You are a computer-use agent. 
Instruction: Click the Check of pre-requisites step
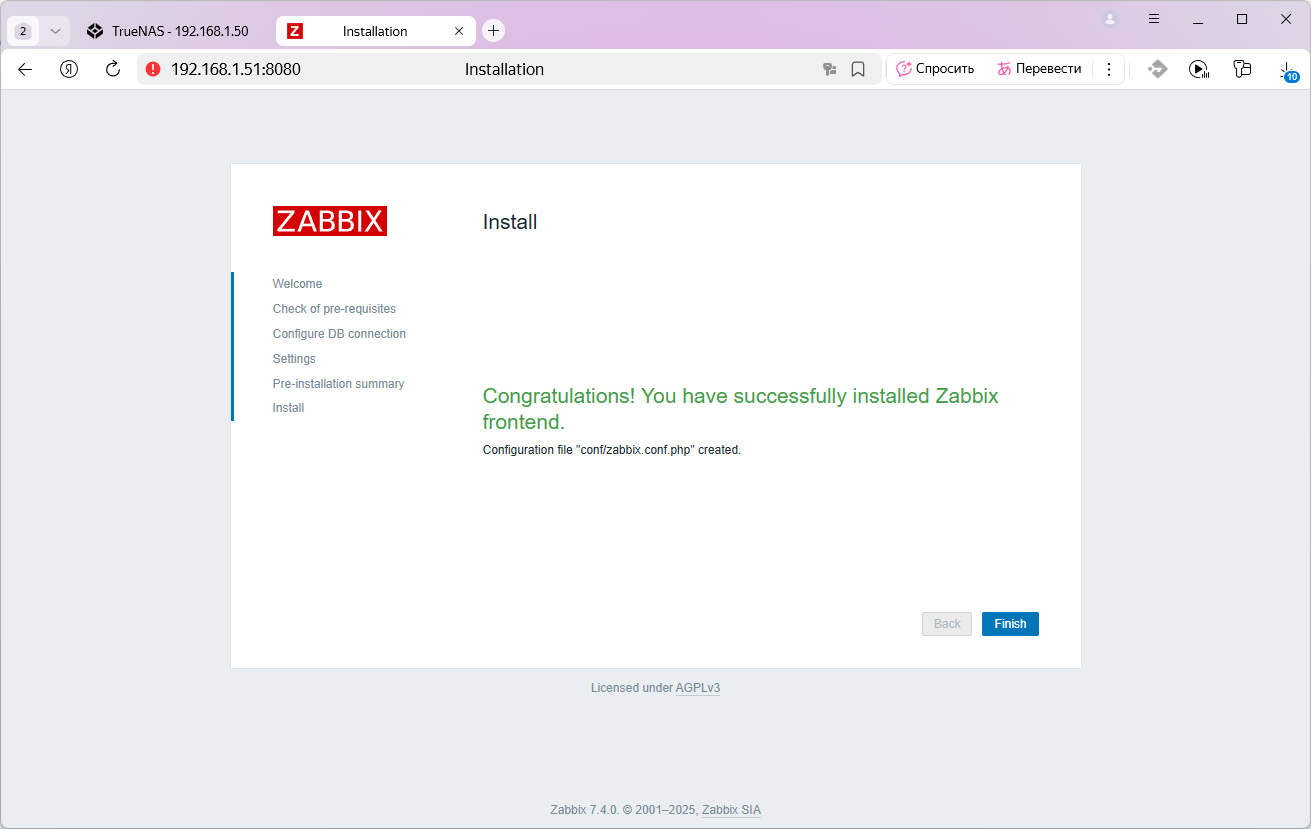(x=334, y=309)
